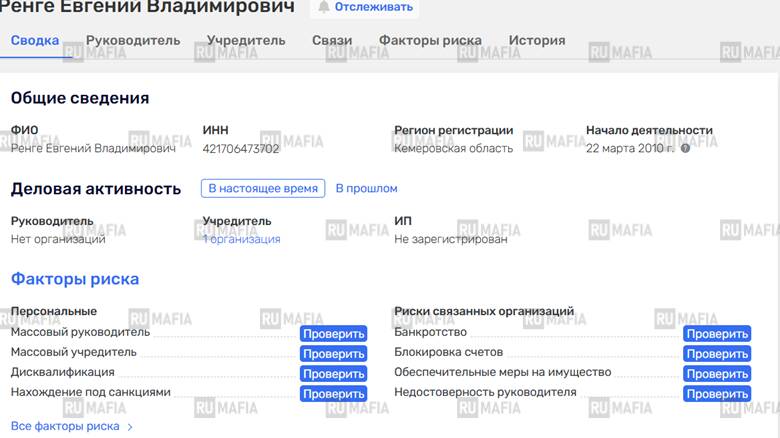The height and width of the screenshot is (438, 780).
Task: Select the В прошлом filter
Action: pyautogui.click(x=367, y=188)
